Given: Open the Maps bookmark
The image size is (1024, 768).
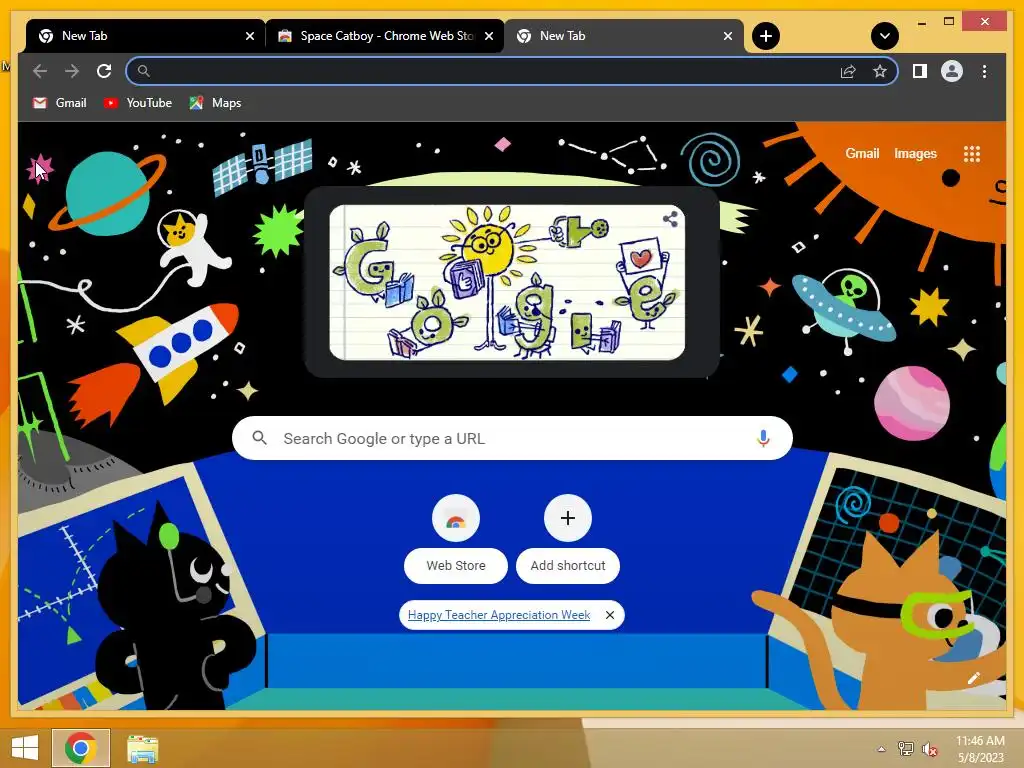Looking at the screenshot, I should [x=216, y=103].
